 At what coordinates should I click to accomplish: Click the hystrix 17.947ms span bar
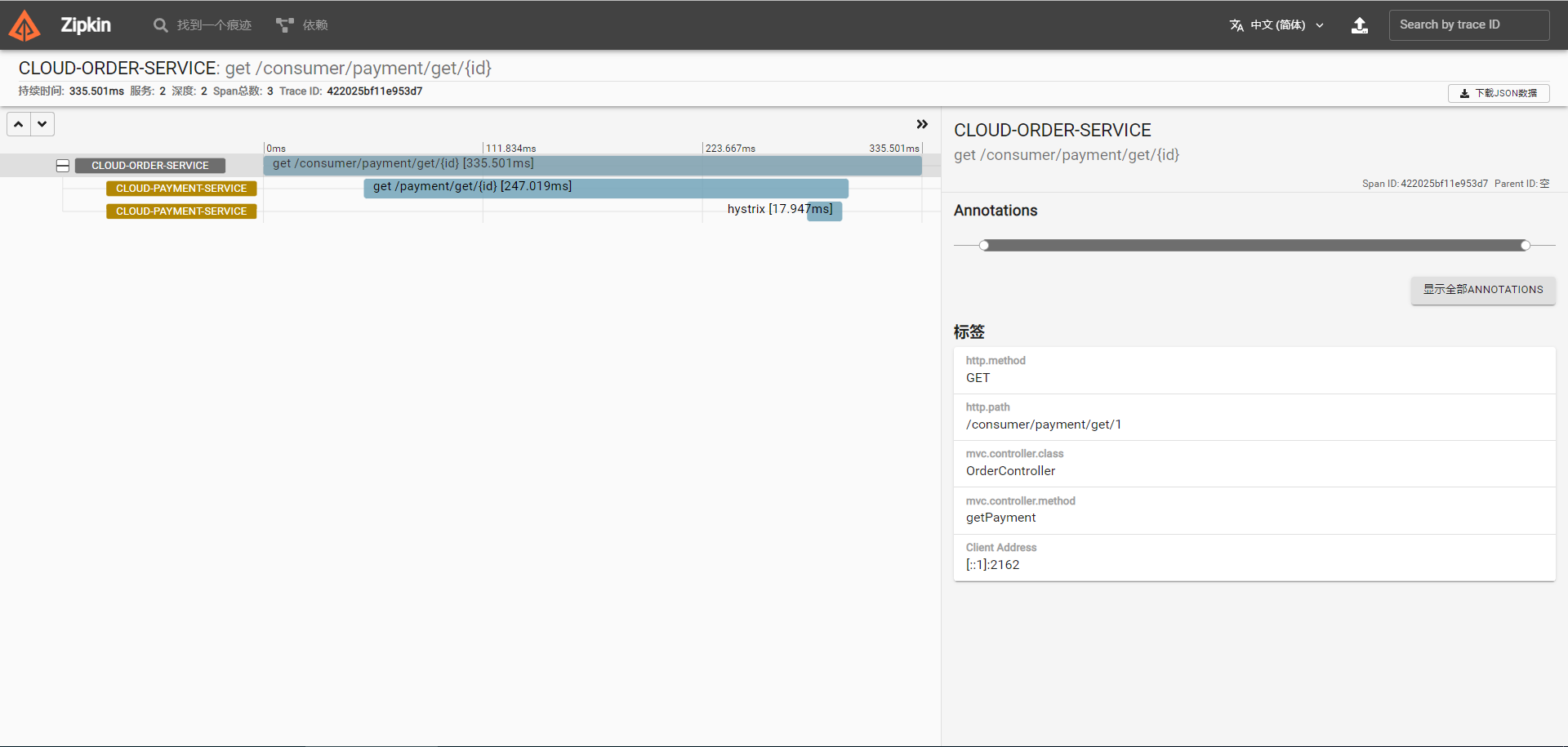click(x=825, y=211)
